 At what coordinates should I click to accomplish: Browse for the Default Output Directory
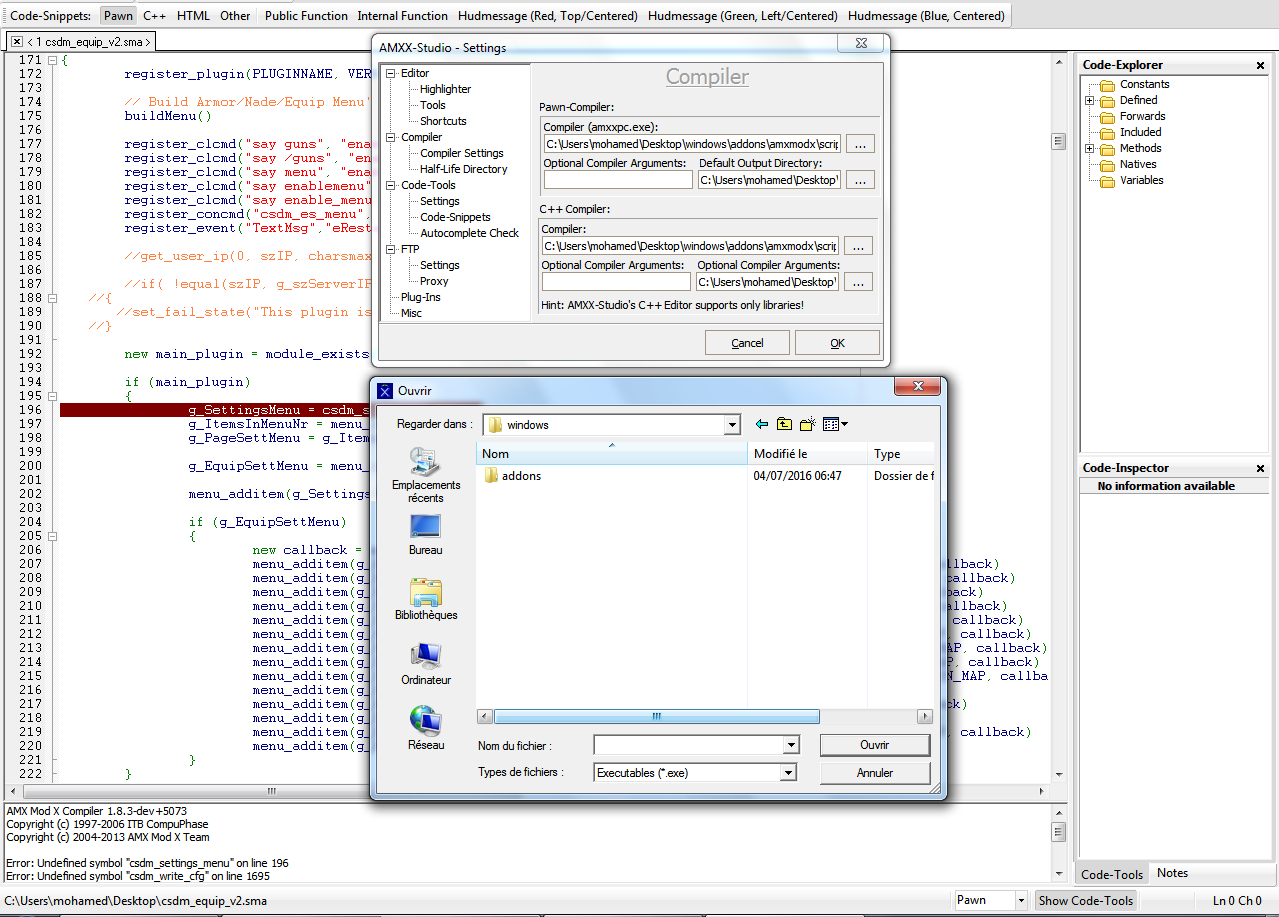tap(860, 180)
